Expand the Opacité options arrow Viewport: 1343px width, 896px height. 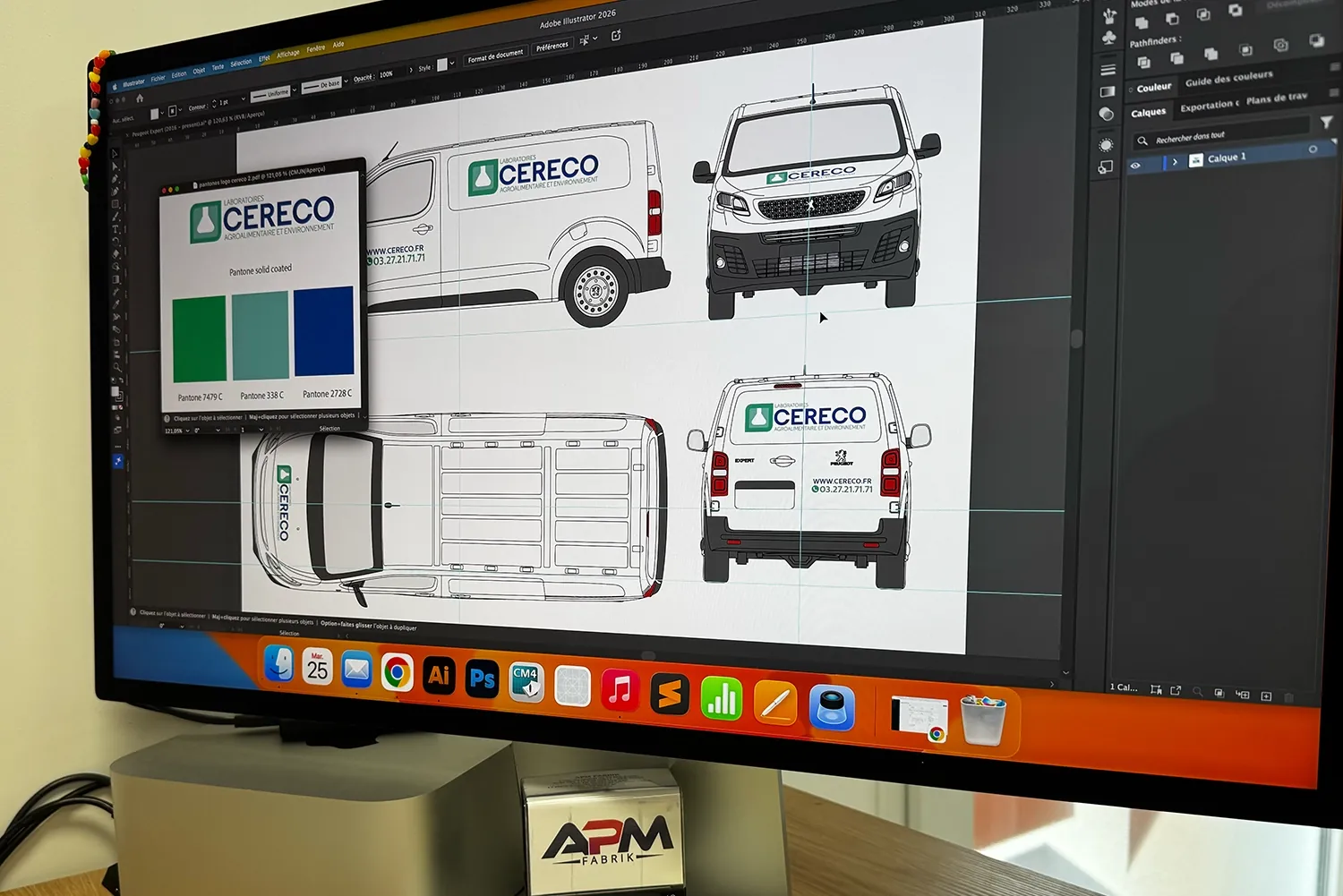point(411,70)
